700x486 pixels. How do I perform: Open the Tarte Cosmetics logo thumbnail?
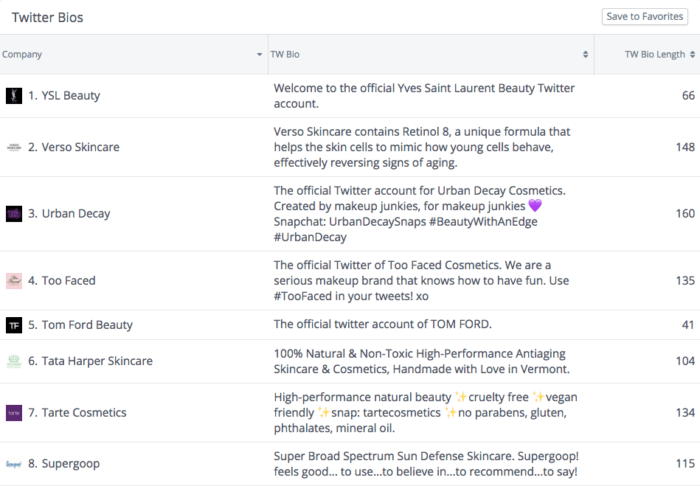click(x=14, y=413)
